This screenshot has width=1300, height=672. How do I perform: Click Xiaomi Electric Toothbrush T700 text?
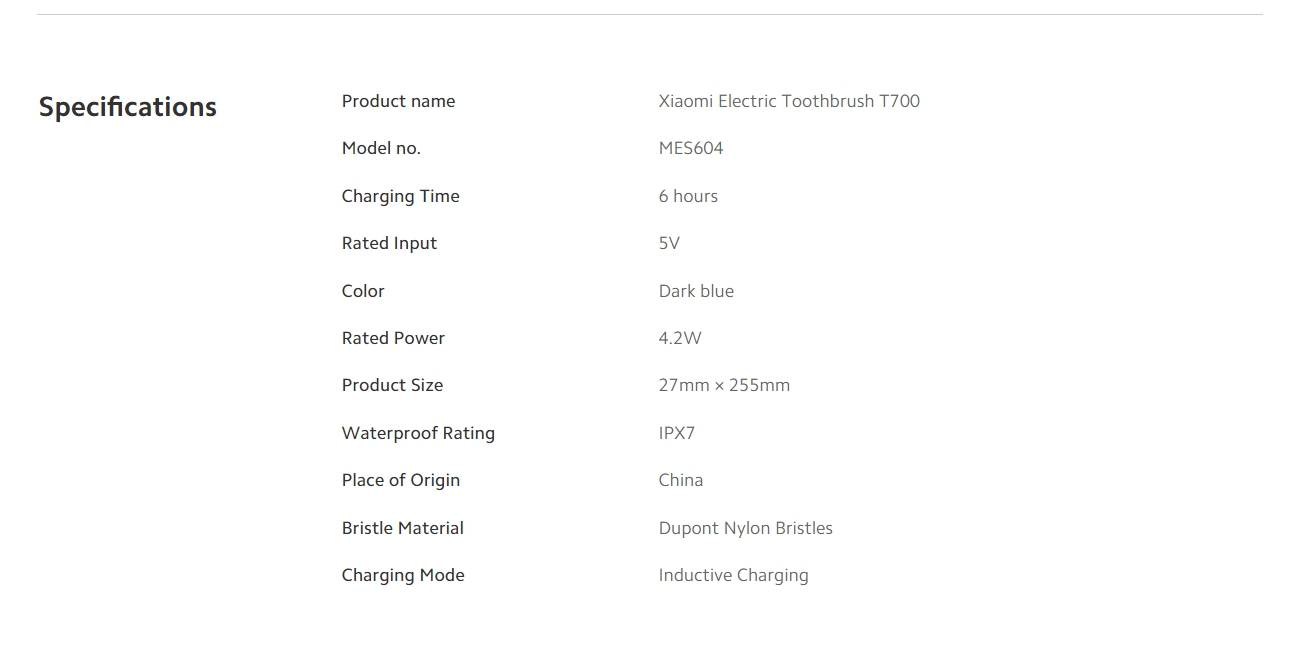coord(789,101)
